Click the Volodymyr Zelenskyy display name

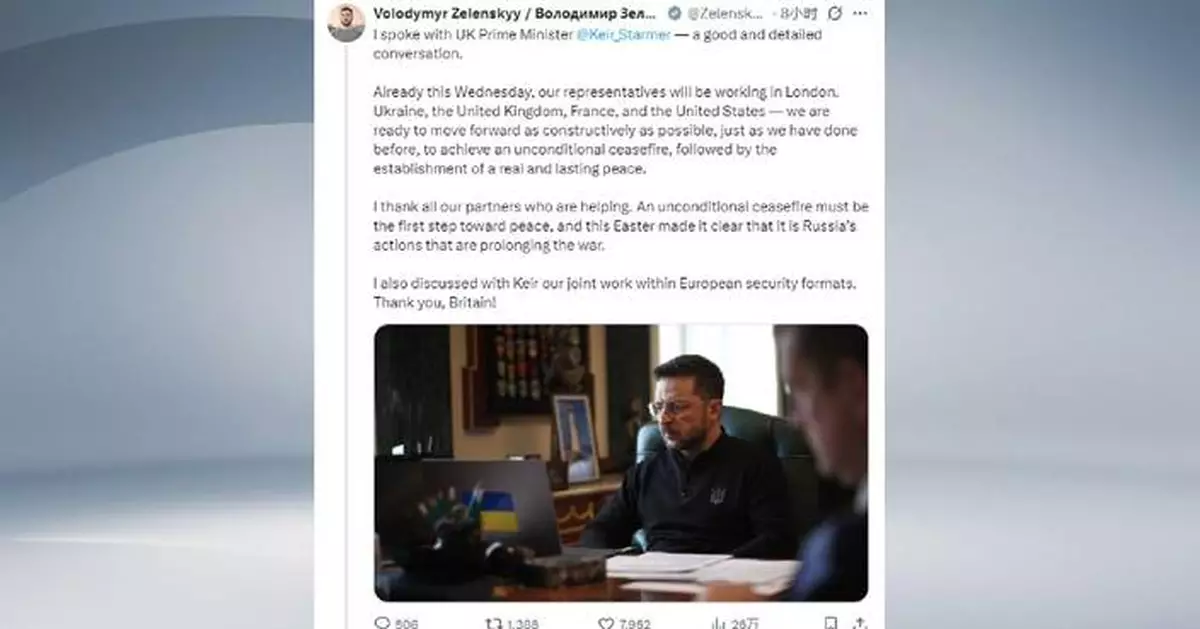tap(515, 13)
